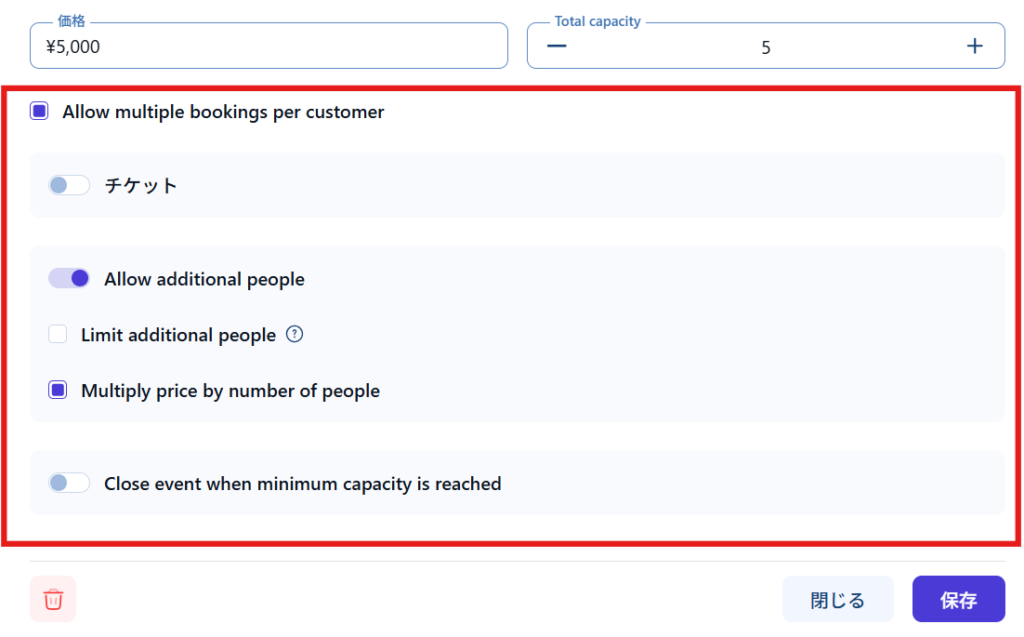Click 'Allow additional people' label text
This screenshot has height=637, width=1024.
(x=204, y=279)
